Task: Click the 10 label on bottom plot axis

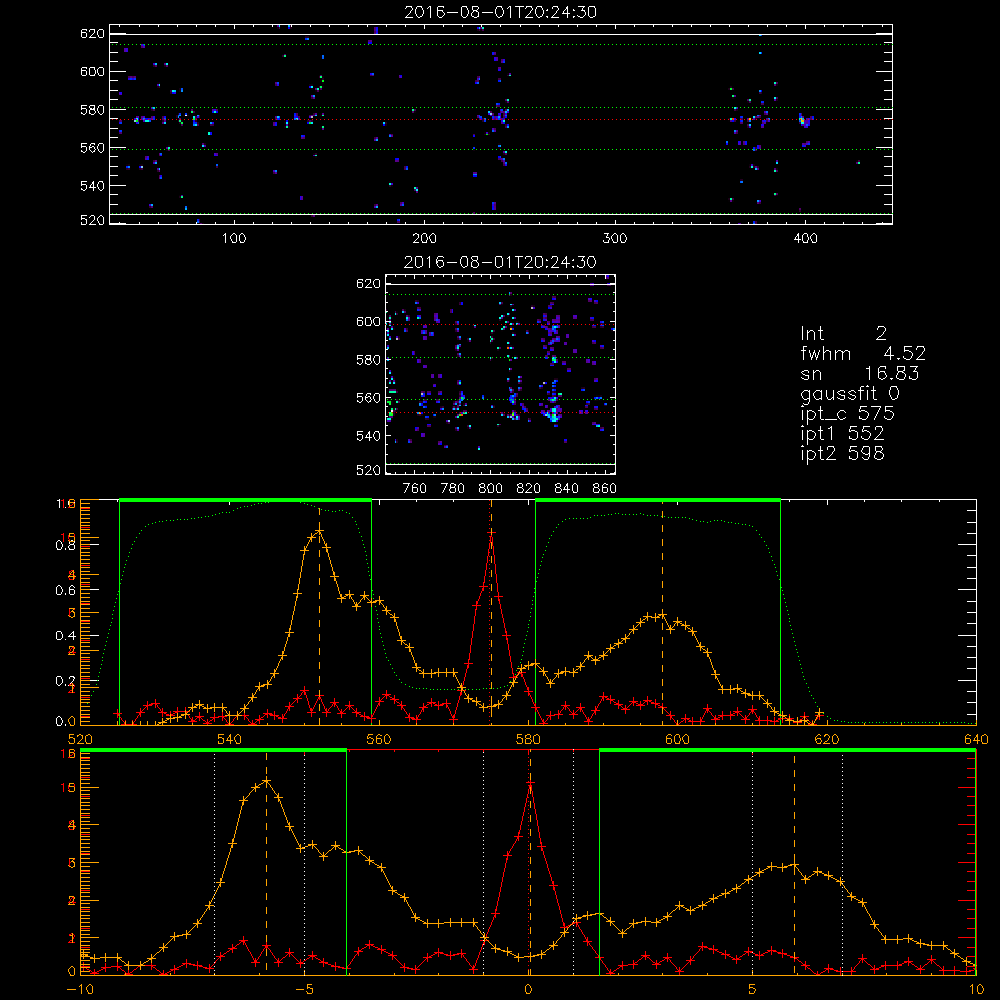Action: 976,990
